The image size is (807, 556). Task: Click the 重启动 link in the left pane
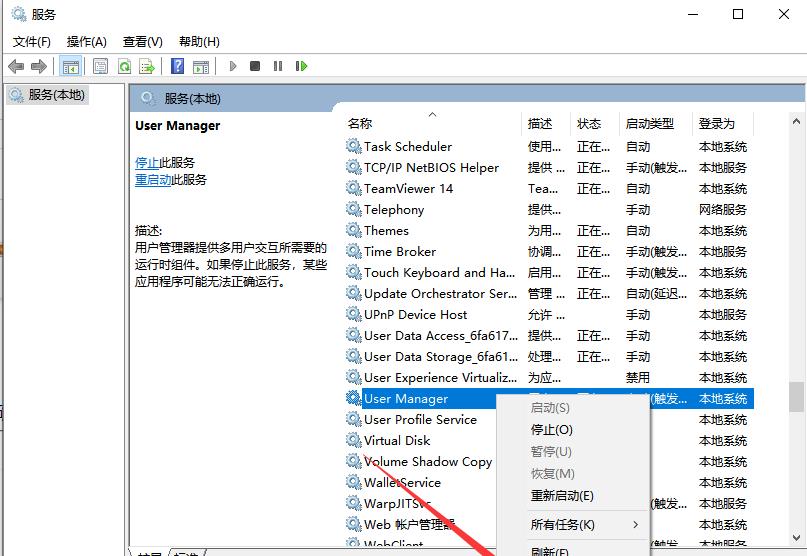(x=153, y=180)
